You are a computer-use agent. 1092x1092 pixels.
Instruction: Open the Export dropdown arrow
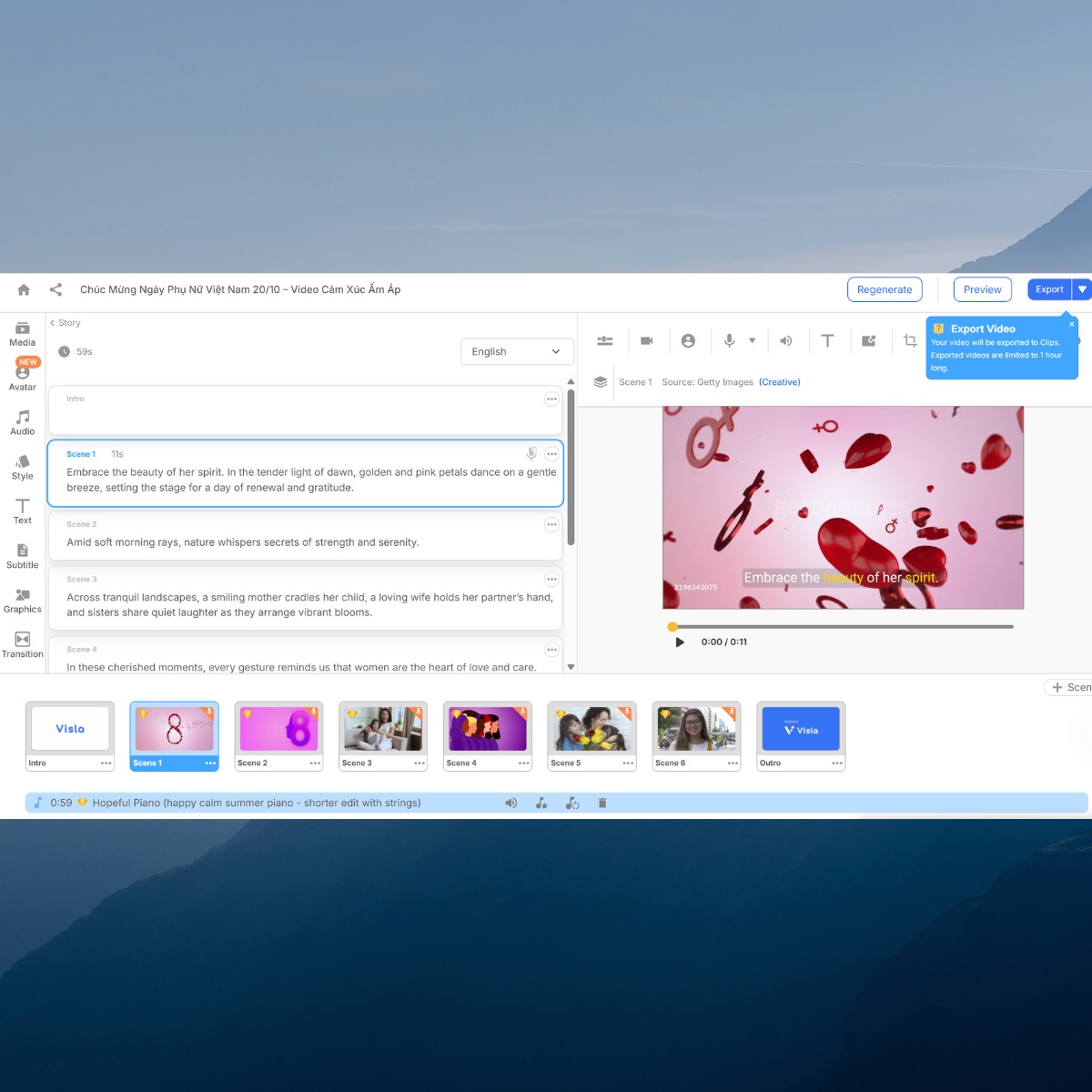click(x=1082, y=289)
